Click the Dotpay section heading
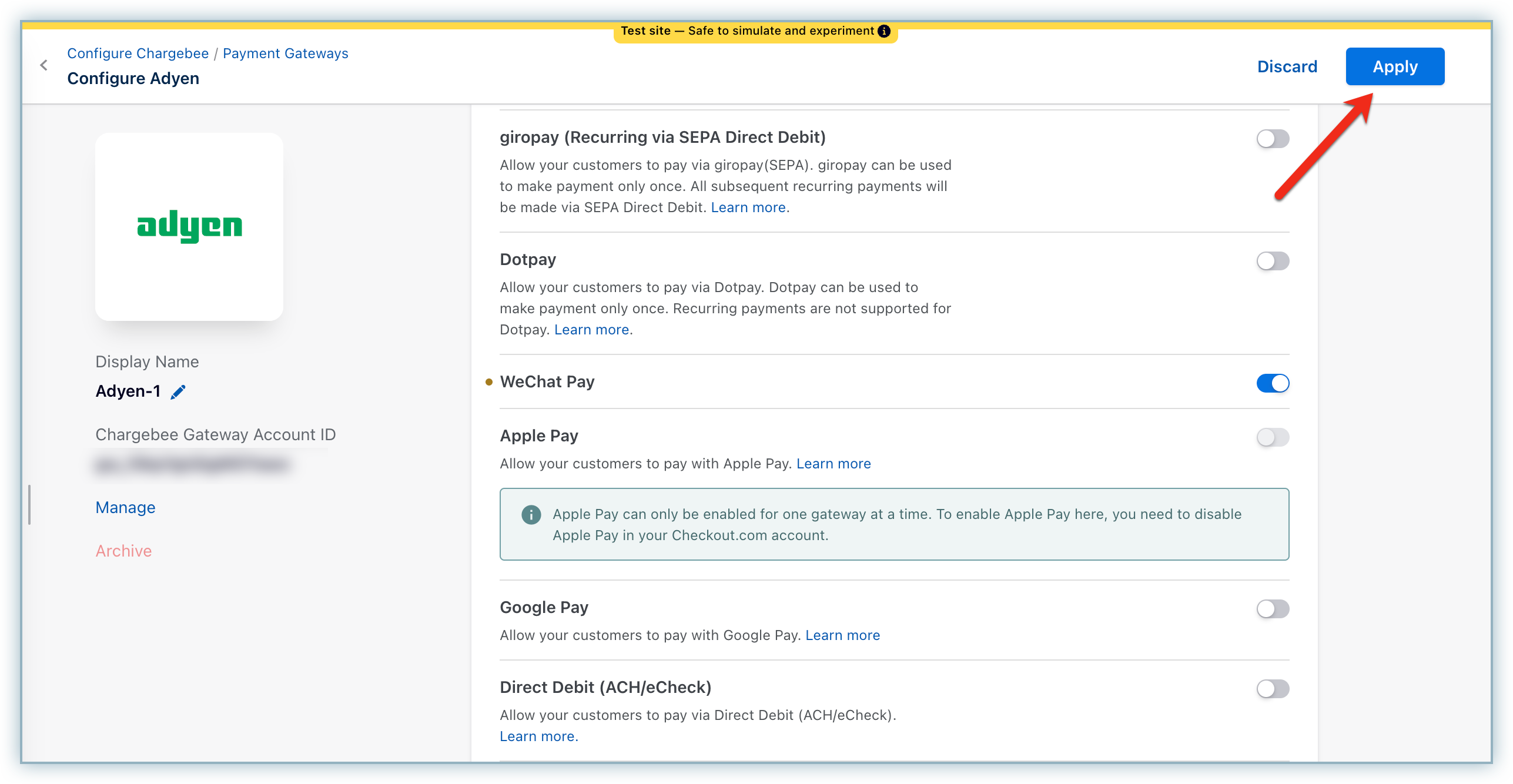Image resolution: width=1513 pixels, height=784 pixels. pos(528,260)
